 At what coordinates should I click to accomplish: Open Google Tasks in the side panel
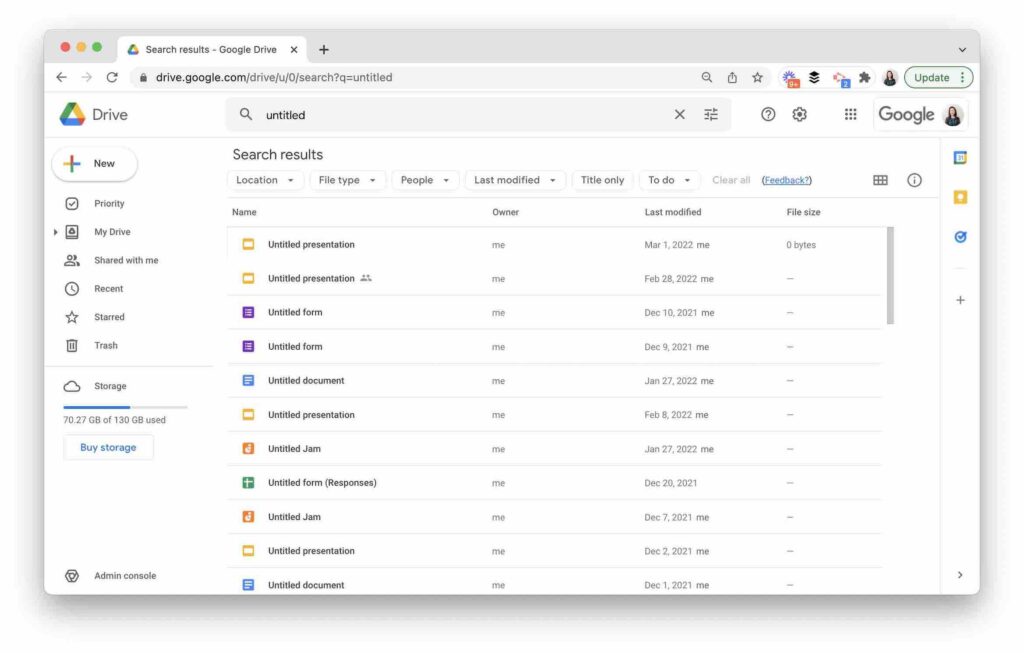(x=960, y=237)
